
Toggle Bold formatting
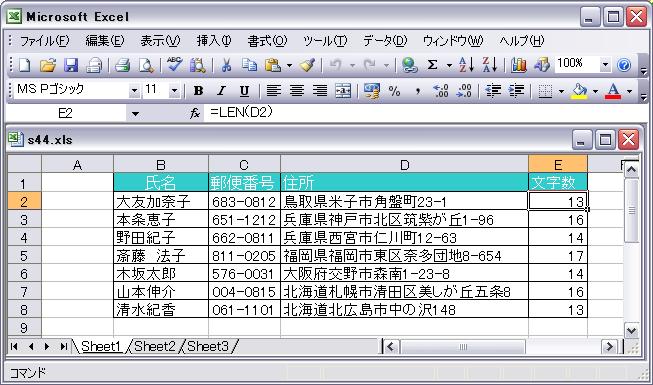[x=199, y=90]
